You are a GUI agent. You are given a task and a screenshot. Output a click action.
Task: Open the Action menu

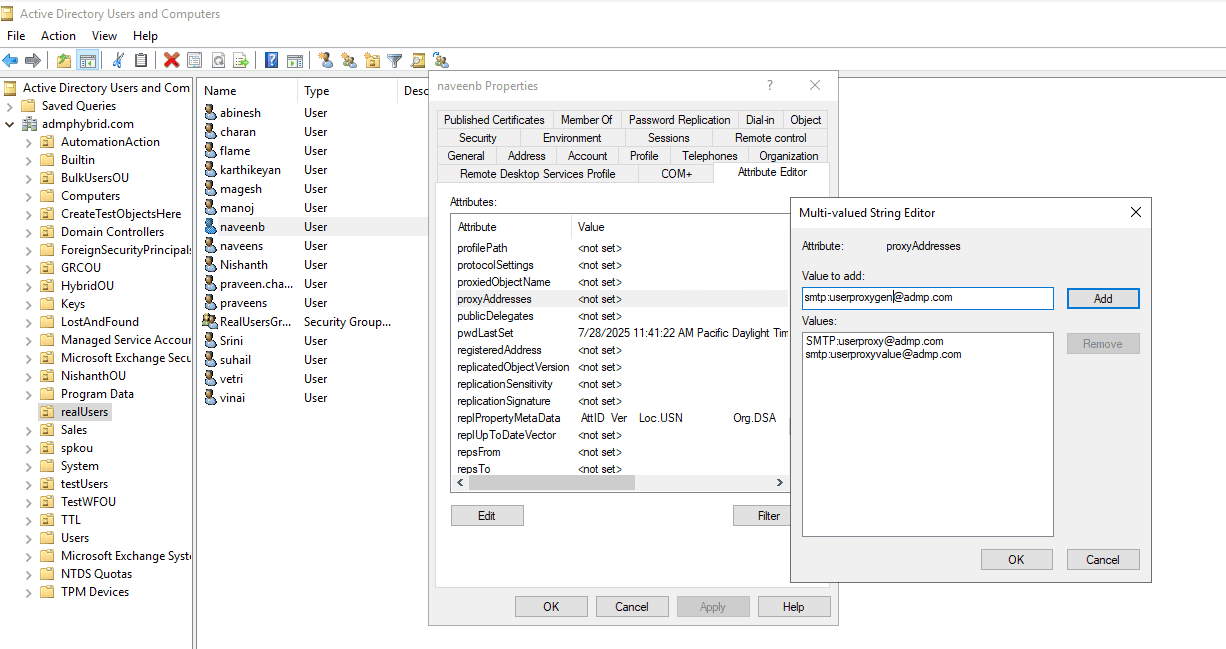point(58,35)
